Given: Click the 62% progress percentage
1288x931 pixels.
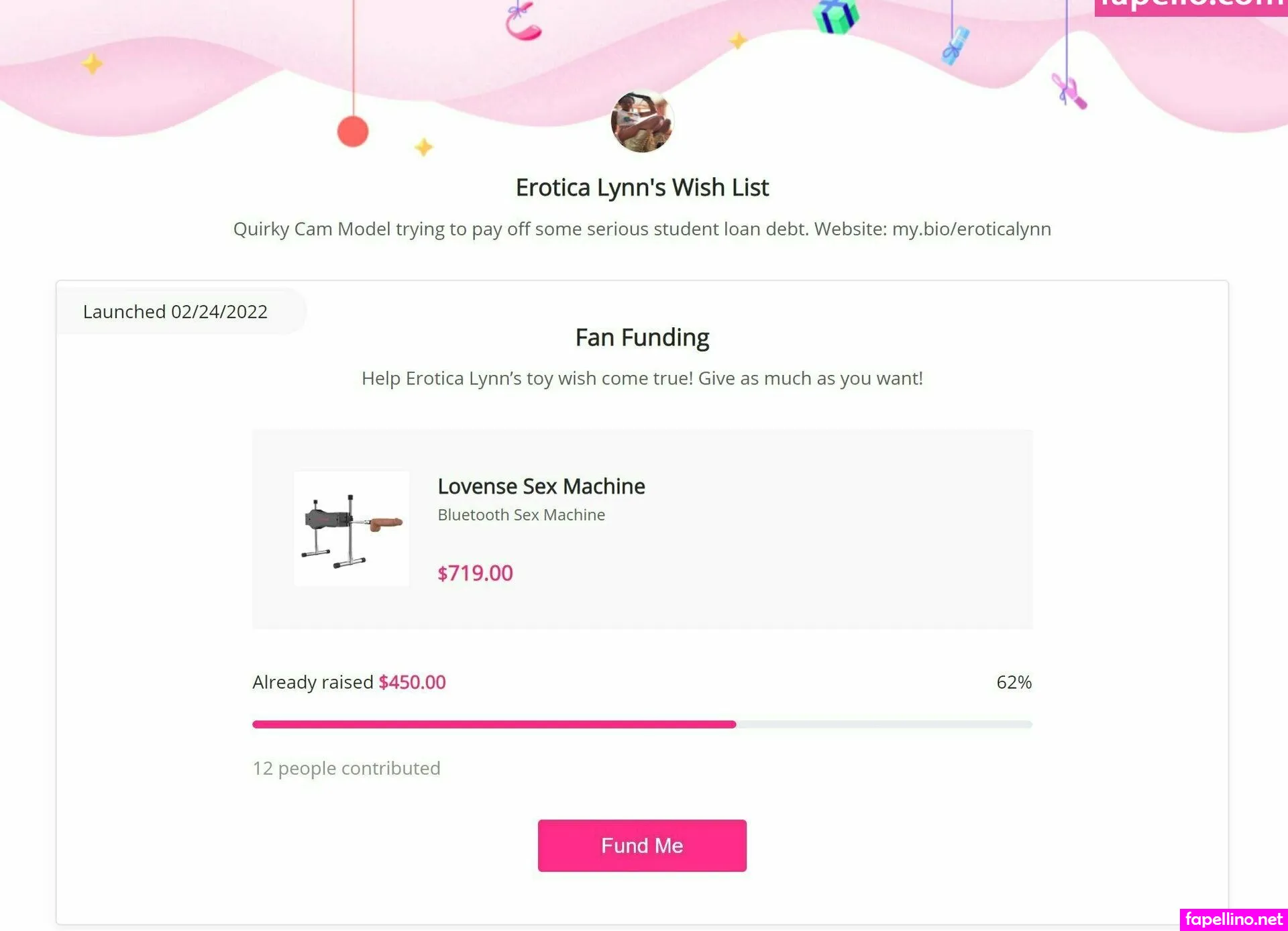Looking at the screenshot, I should click(1014, 682).
